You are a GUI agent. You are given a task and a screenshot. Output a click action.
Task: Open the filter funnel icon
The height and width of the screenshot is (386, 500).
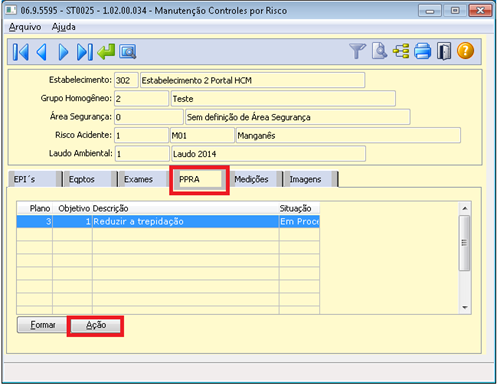358,51
